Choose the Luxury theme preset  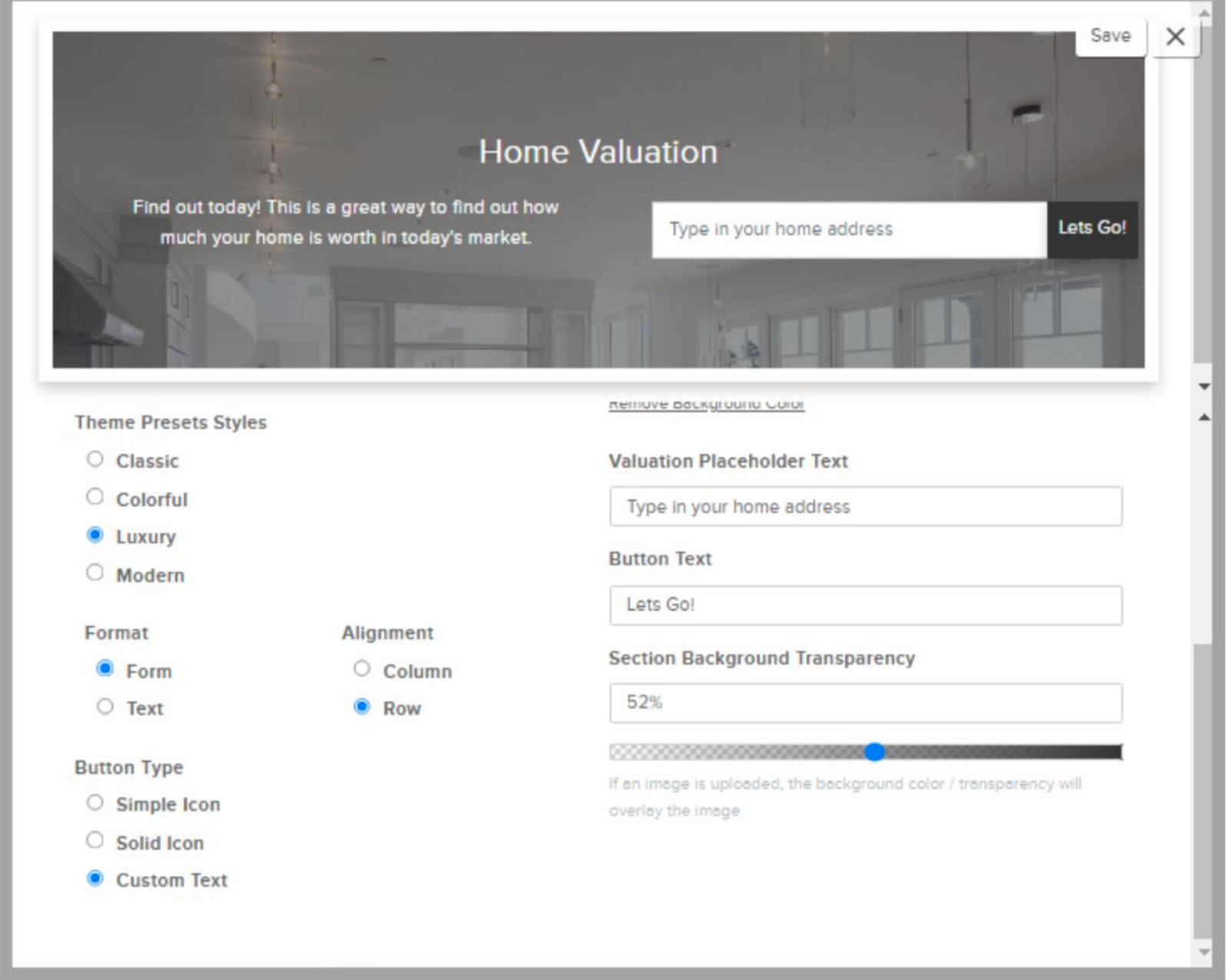pyautogui.click(x=94, y=535)
